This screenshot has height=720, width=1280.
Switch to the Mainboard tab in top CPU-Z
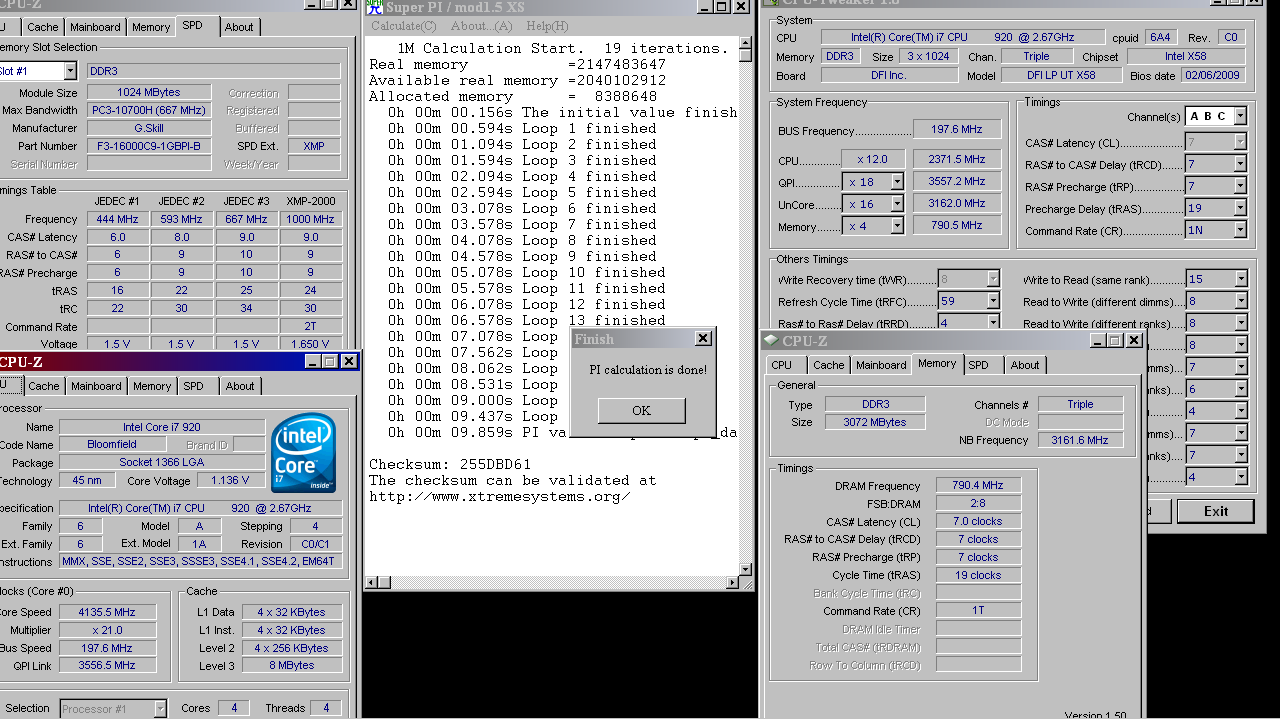click(96, 27)
